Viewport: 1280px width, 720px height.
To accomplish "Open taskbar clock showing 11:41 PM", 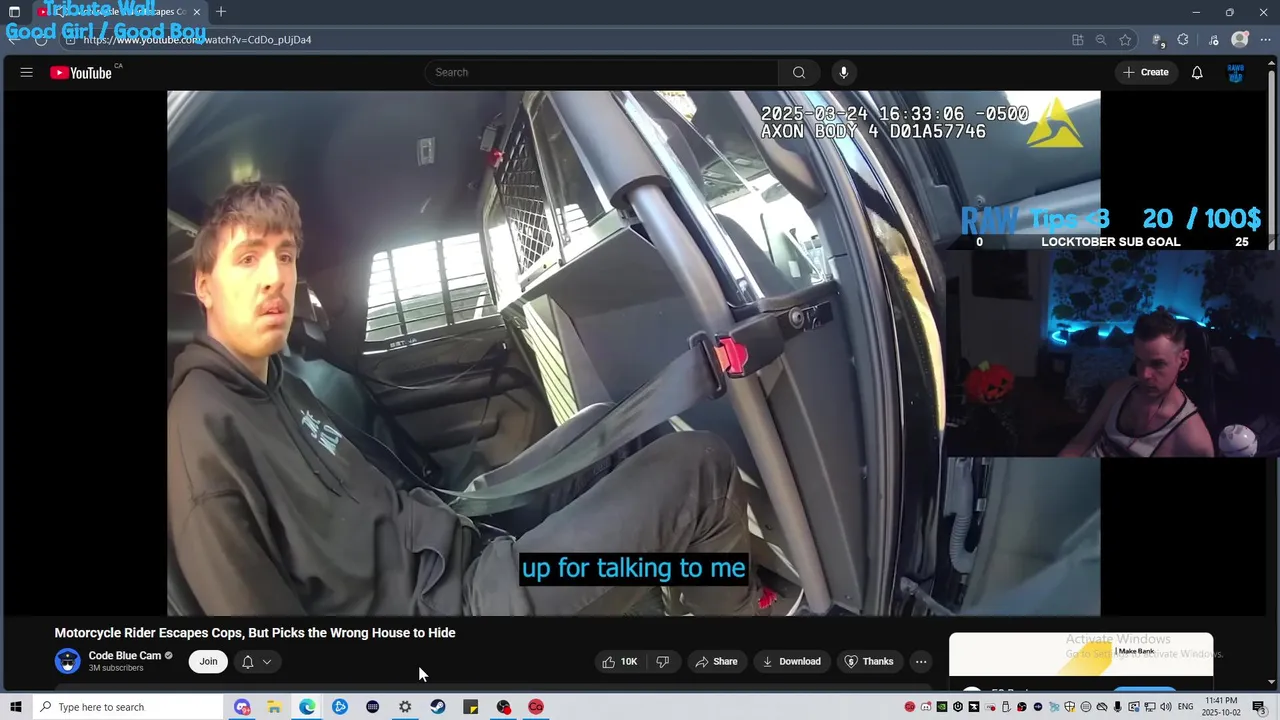I will pyautogui.click(x=1221, y=707).
